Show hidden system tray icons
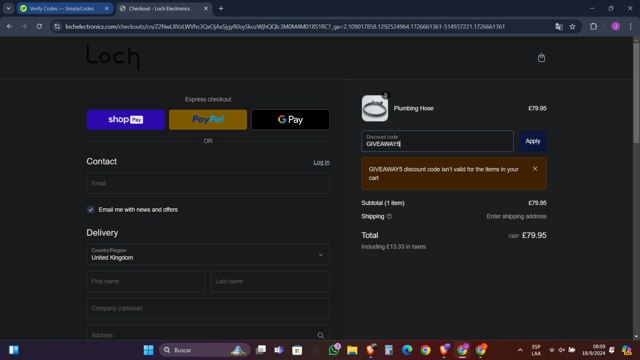Screen dimensions: 640x360 (x=520, y=350)
